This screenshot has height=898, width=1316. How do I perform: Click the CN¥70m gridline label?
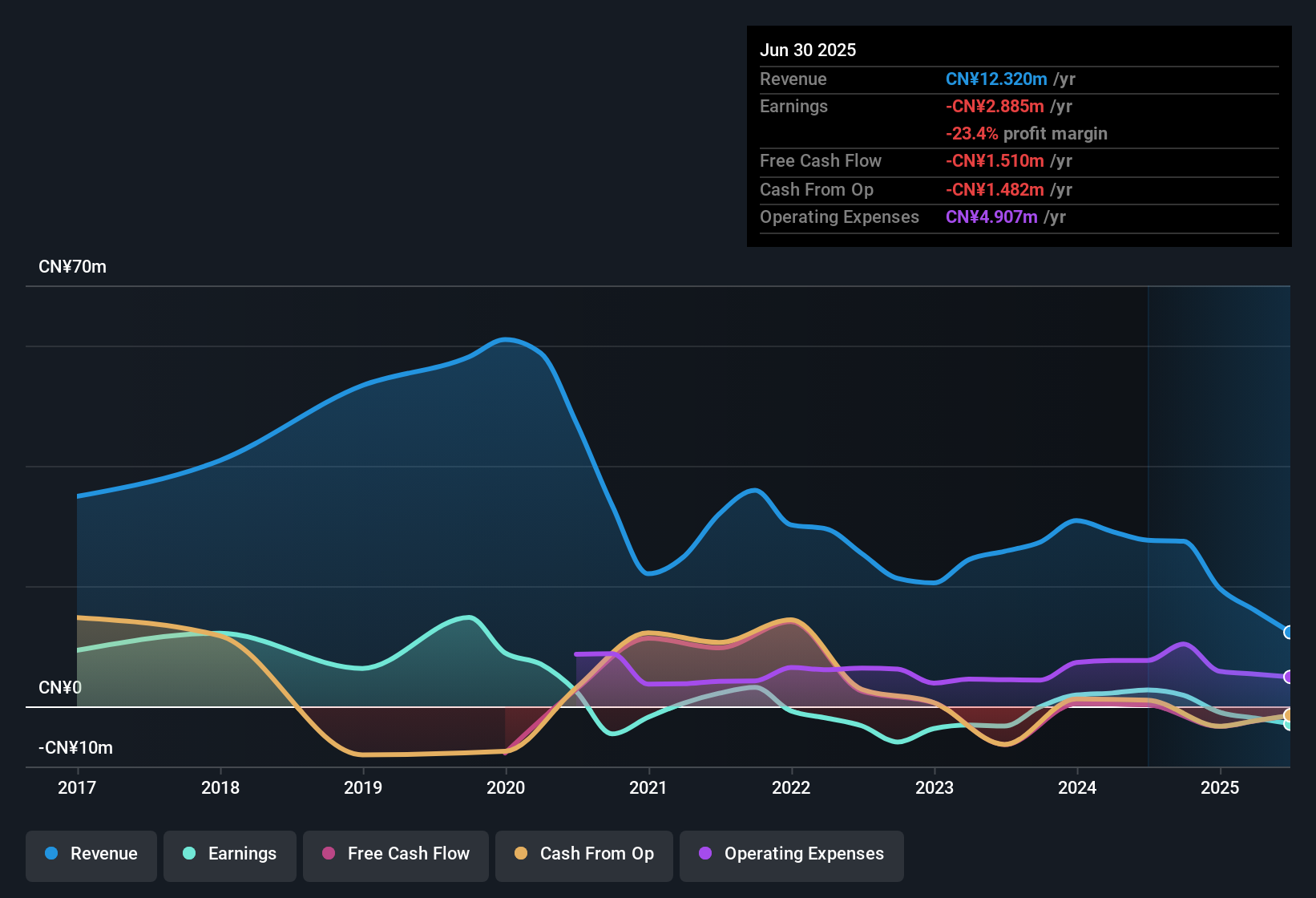pyautogui.click(x=73, y=267)
